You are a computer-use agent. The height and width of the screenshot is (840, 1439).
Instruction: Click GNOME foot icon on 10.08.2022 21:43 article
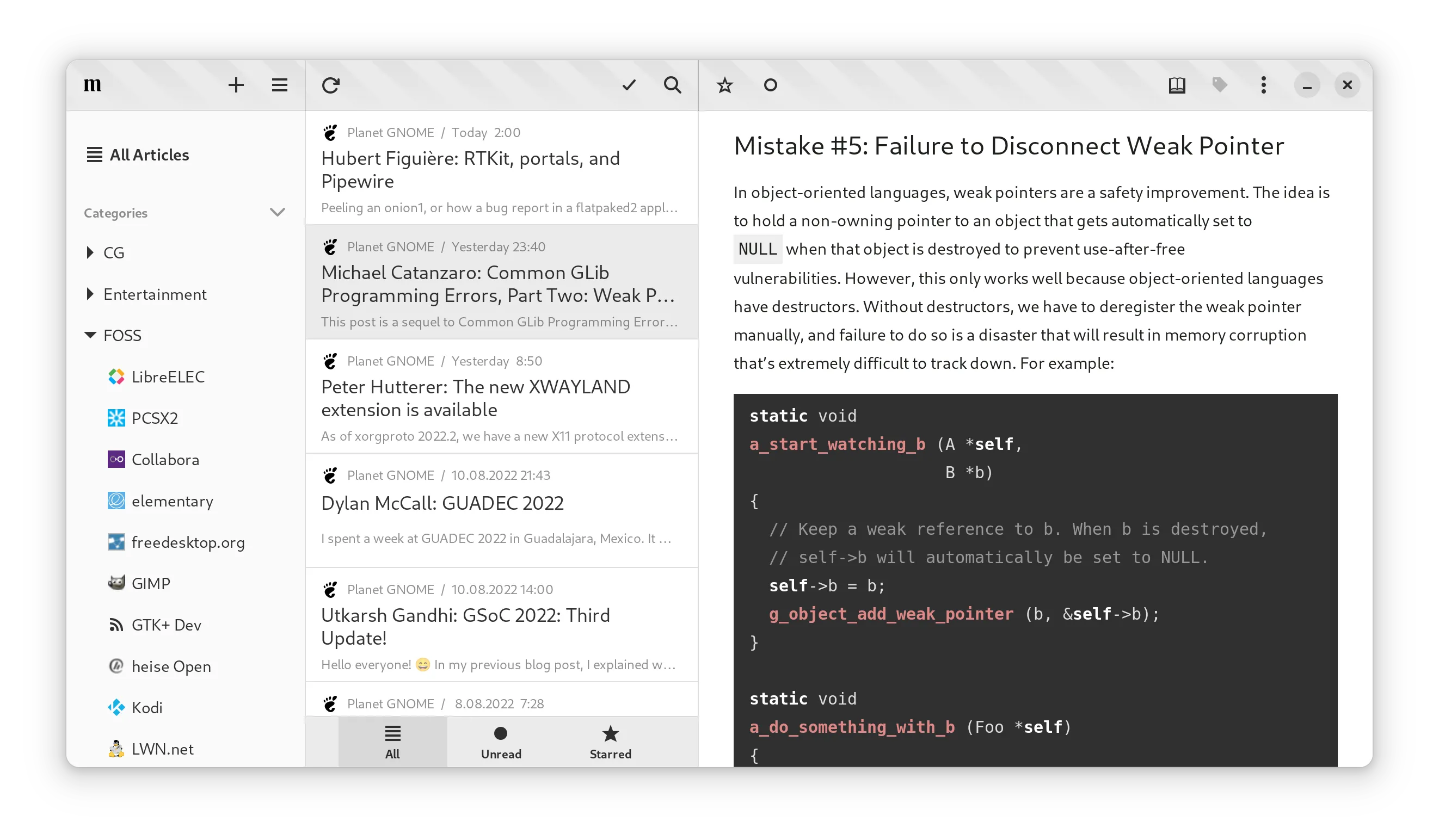pyautogui.click(x=330, y=475)
